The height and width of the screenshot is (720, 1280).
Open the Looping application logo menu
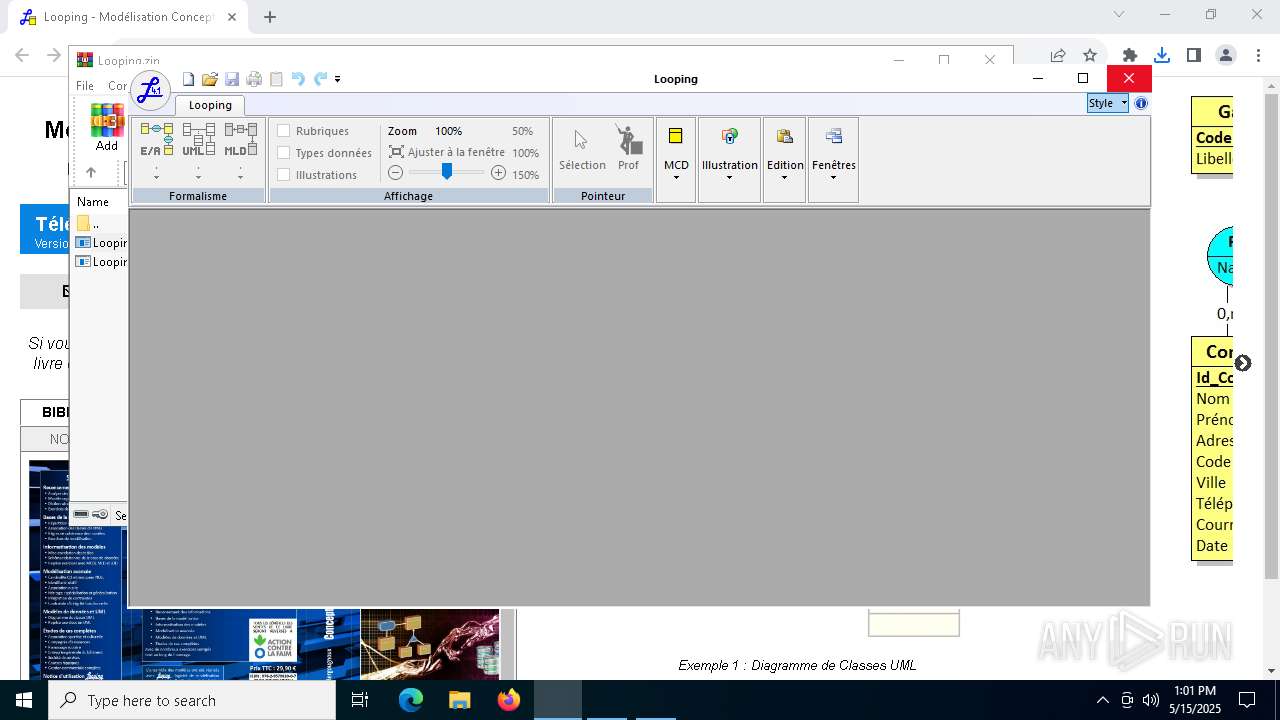pos(150,90)
